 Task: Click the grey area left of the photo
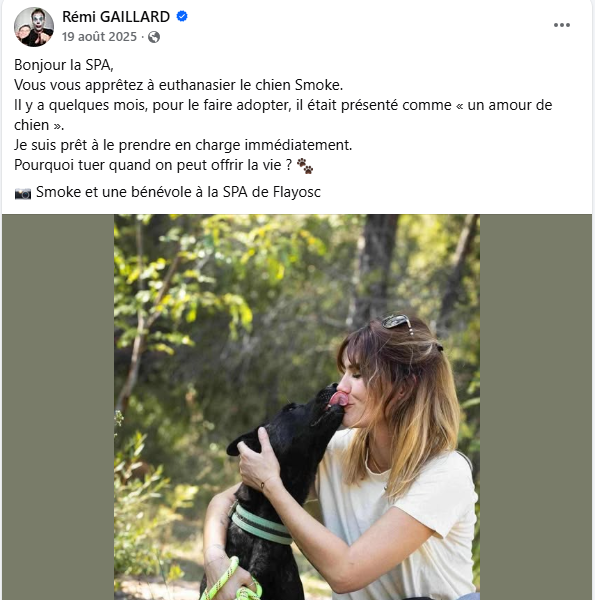pos(58,407)
